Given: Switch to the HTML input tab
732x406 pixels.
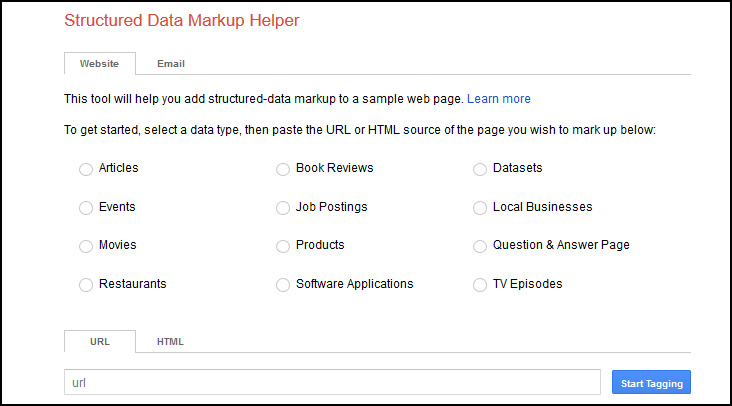Looking at the screenshot, I should point(170,342).
